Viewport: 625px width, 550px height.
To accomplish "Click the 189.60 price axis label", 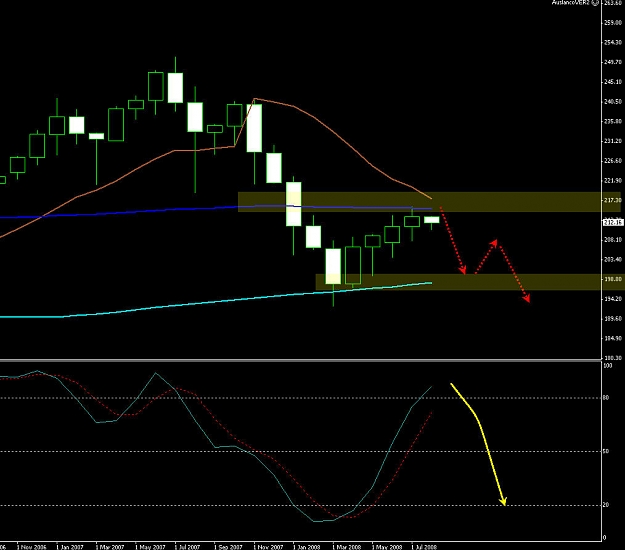I will click(613, 319).
